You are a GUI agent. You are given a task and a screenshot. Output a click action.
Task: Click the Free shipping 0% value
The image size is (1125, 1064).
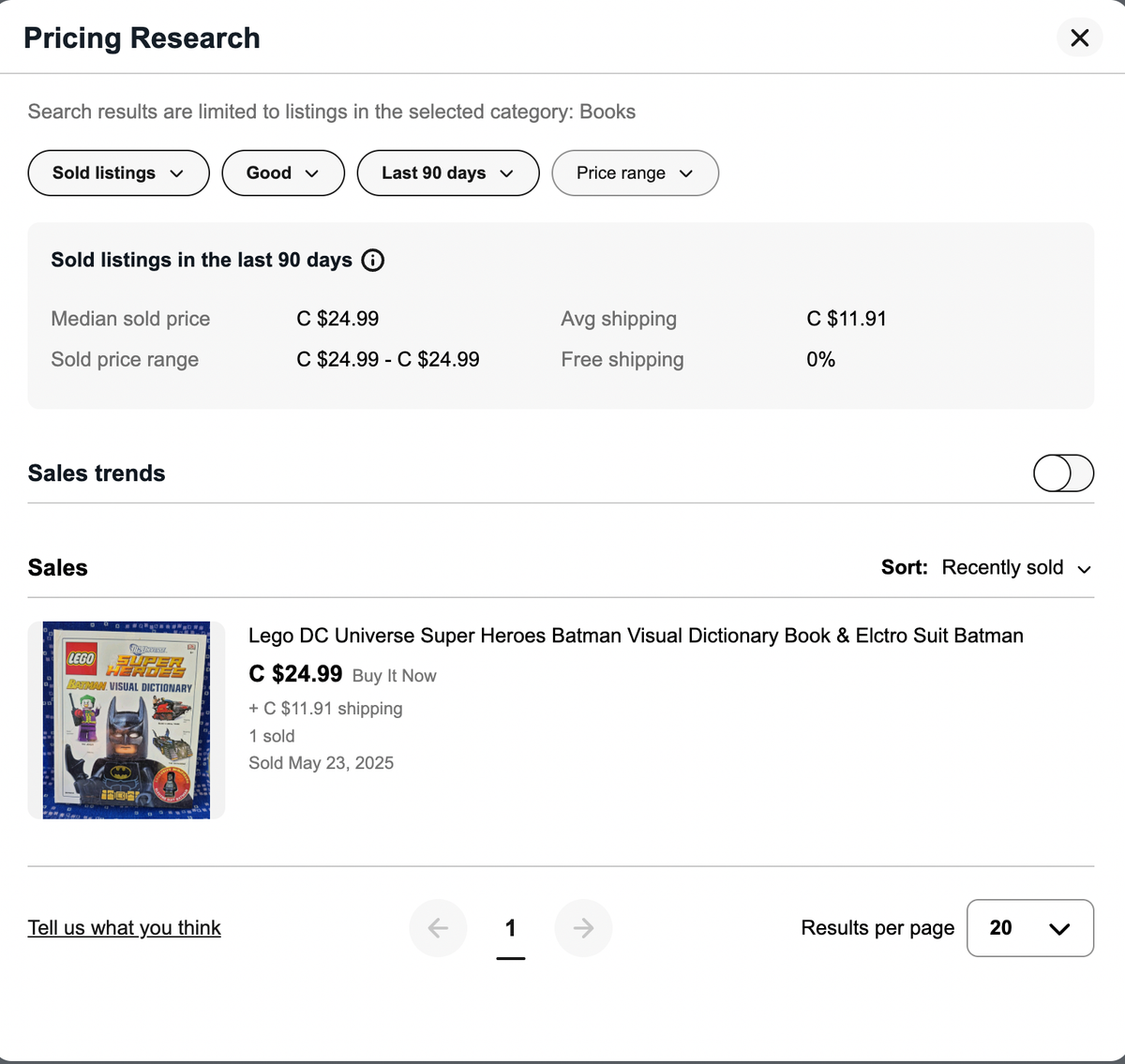click(821, 360)
